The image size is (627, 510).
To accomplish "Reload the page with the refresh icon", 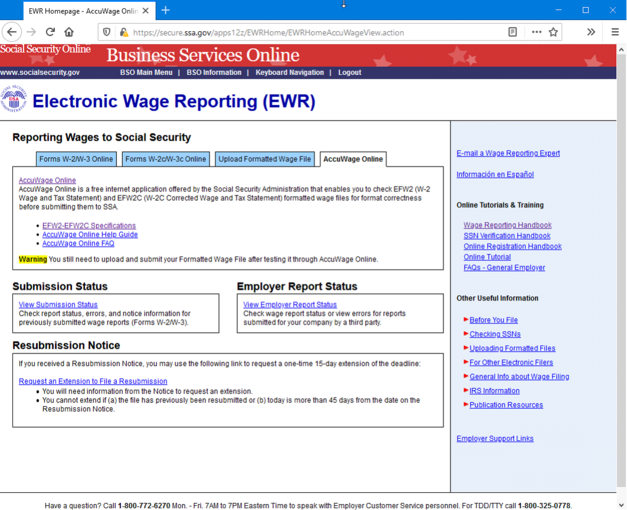I will pos(50,32).
